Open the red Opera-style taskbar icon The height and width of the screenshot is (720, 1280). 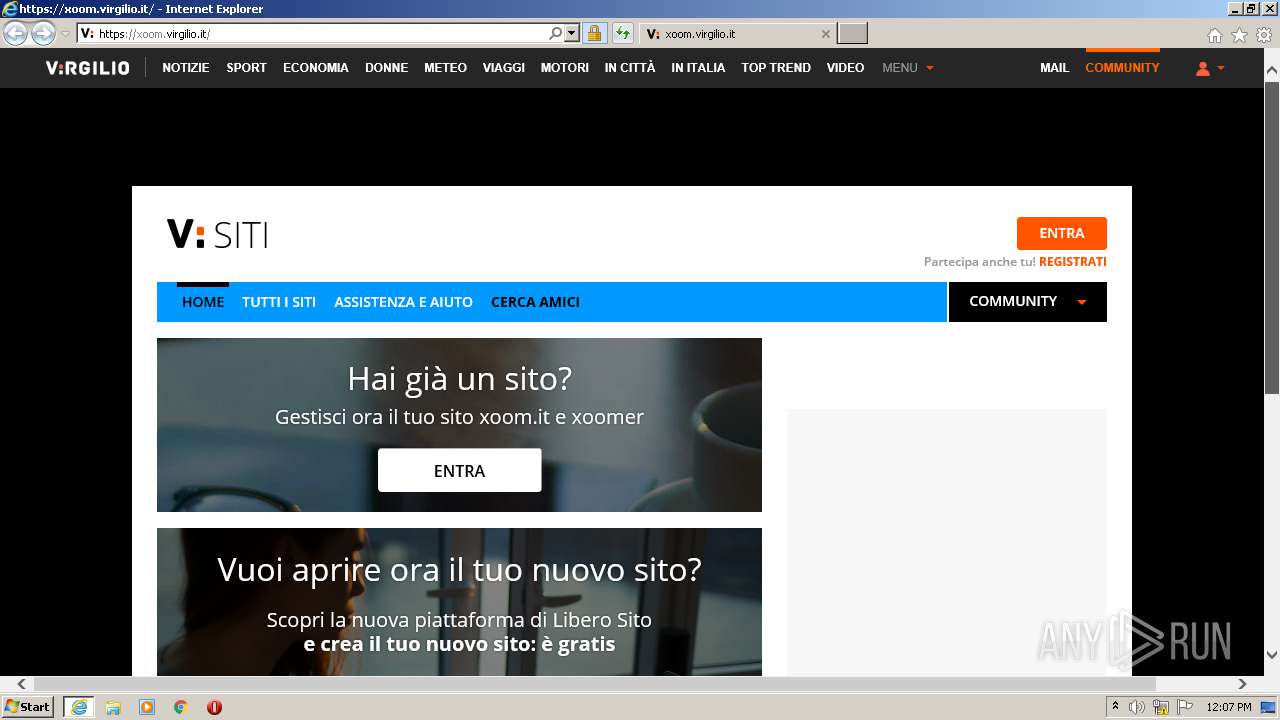(x=214, y=707)
